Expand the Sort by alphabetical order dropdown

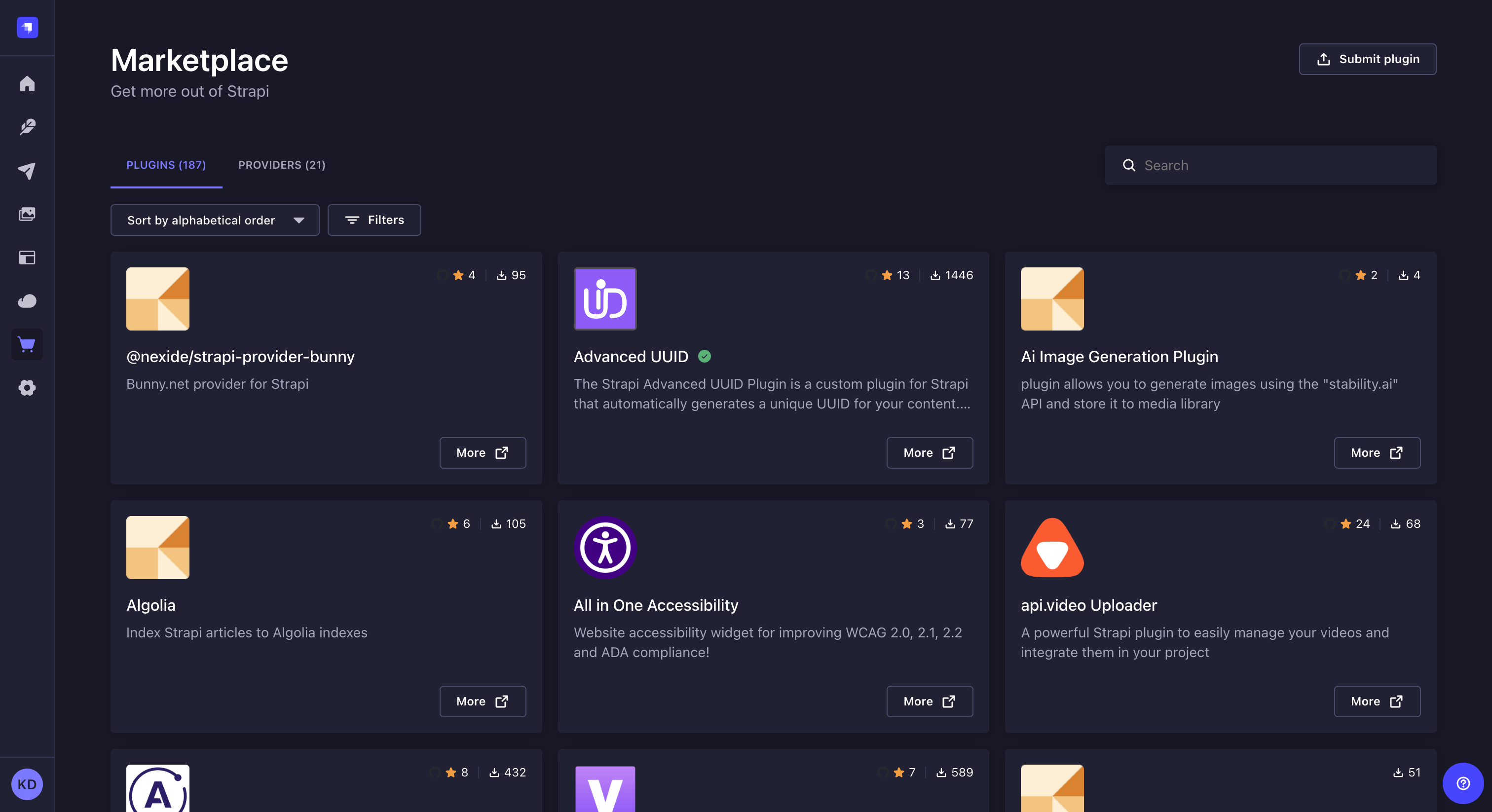214,220
